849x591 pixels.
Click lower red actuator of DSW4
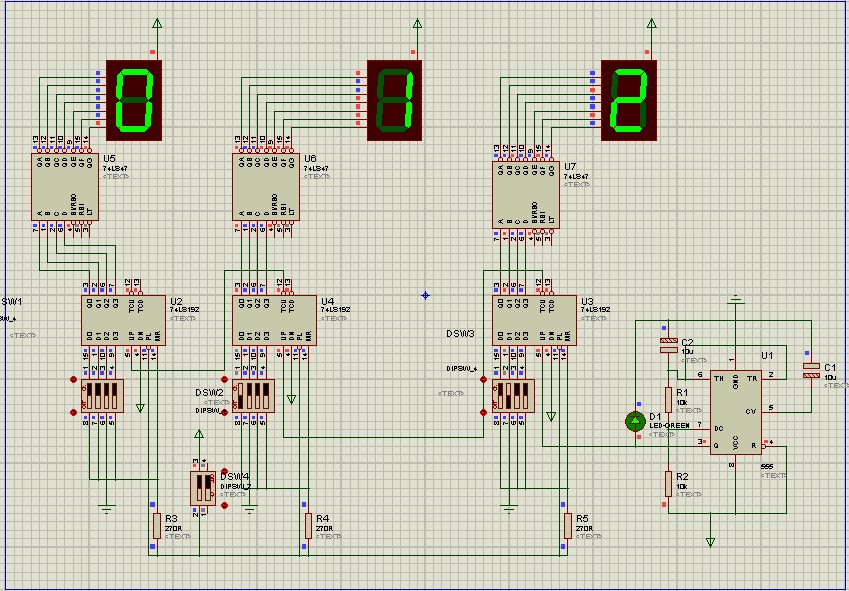(225, 505)
